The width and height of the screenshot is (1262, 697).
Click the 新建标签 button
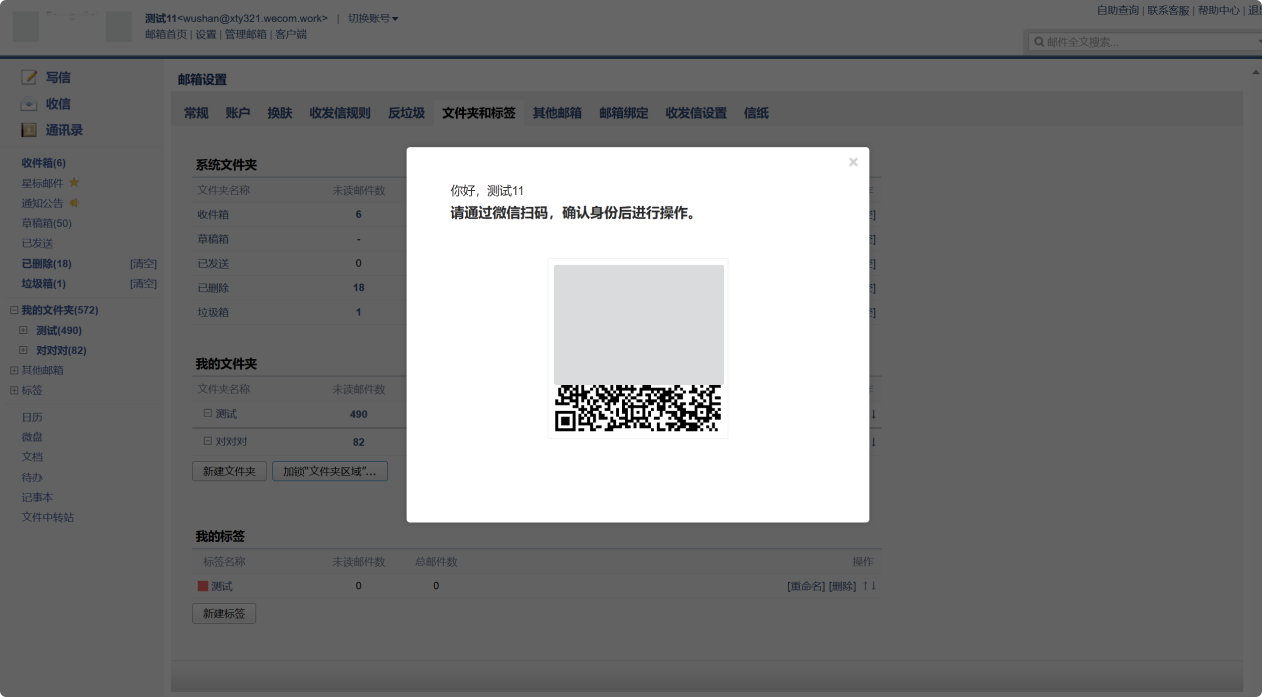point(224,613)
